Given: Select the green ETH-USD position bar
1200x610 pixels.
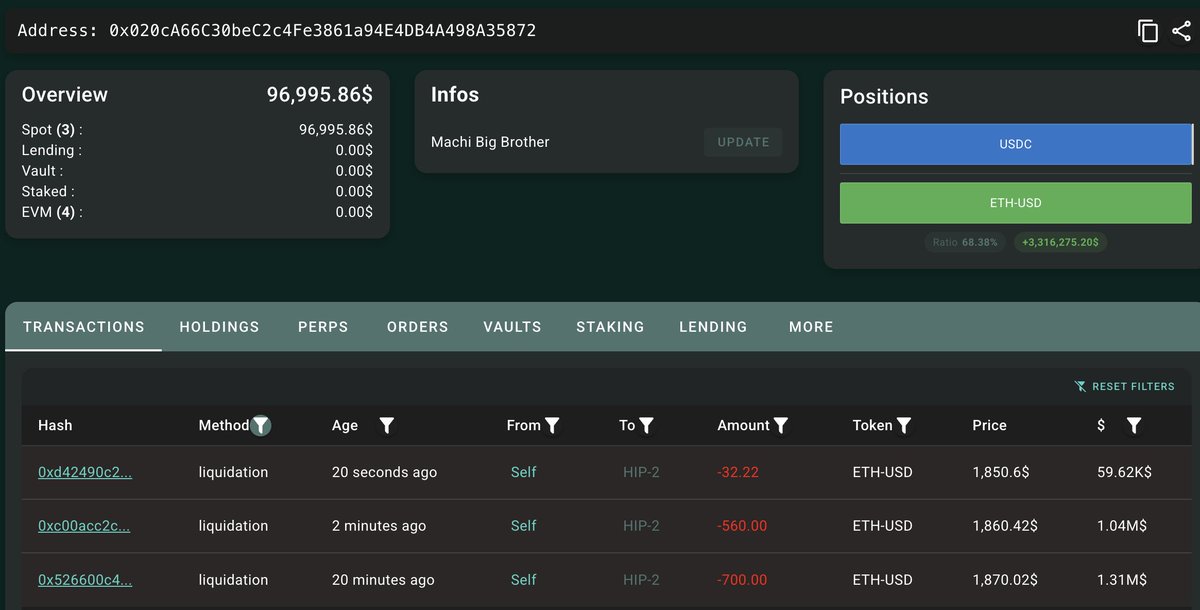Looking at the screenshot, I should pos(1016,203).
